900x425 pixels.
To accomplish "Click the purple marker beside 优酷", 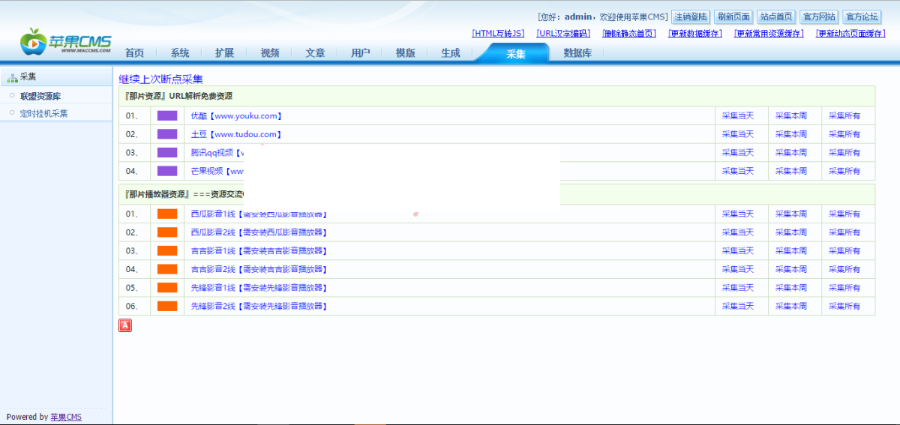I will (167, 116).
